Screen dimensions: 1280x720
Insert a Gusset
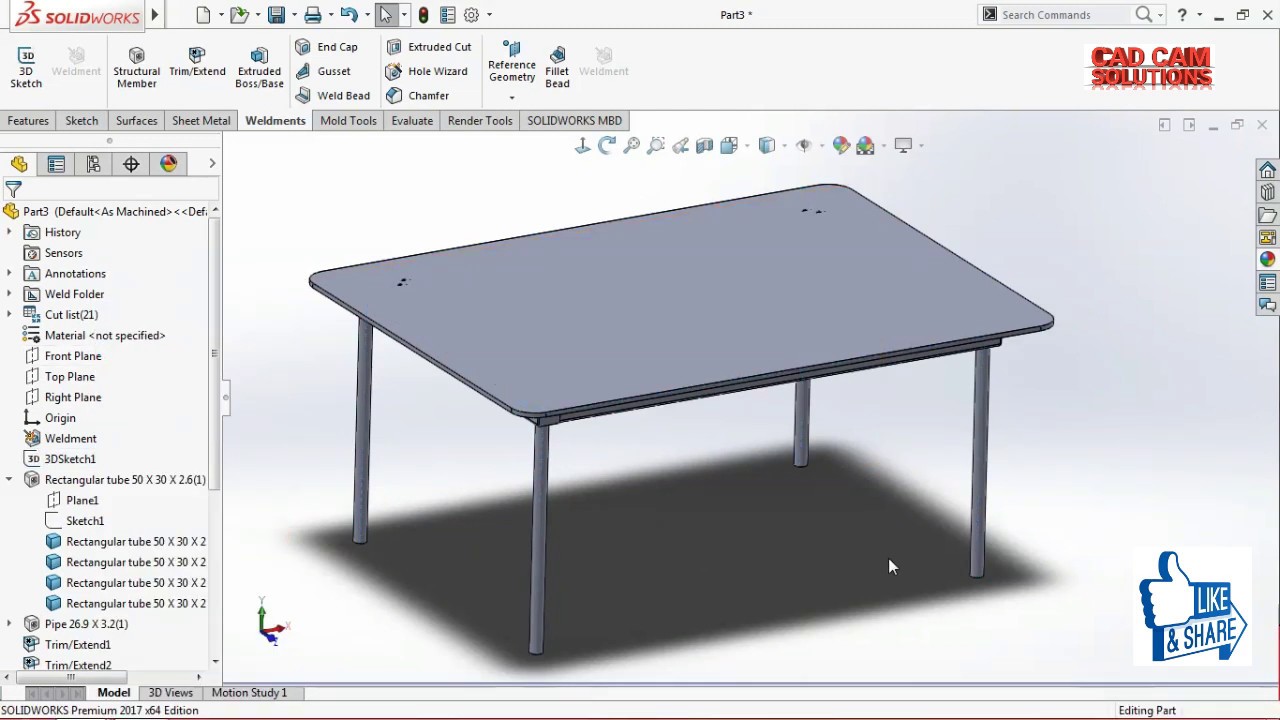pos(323,71)
